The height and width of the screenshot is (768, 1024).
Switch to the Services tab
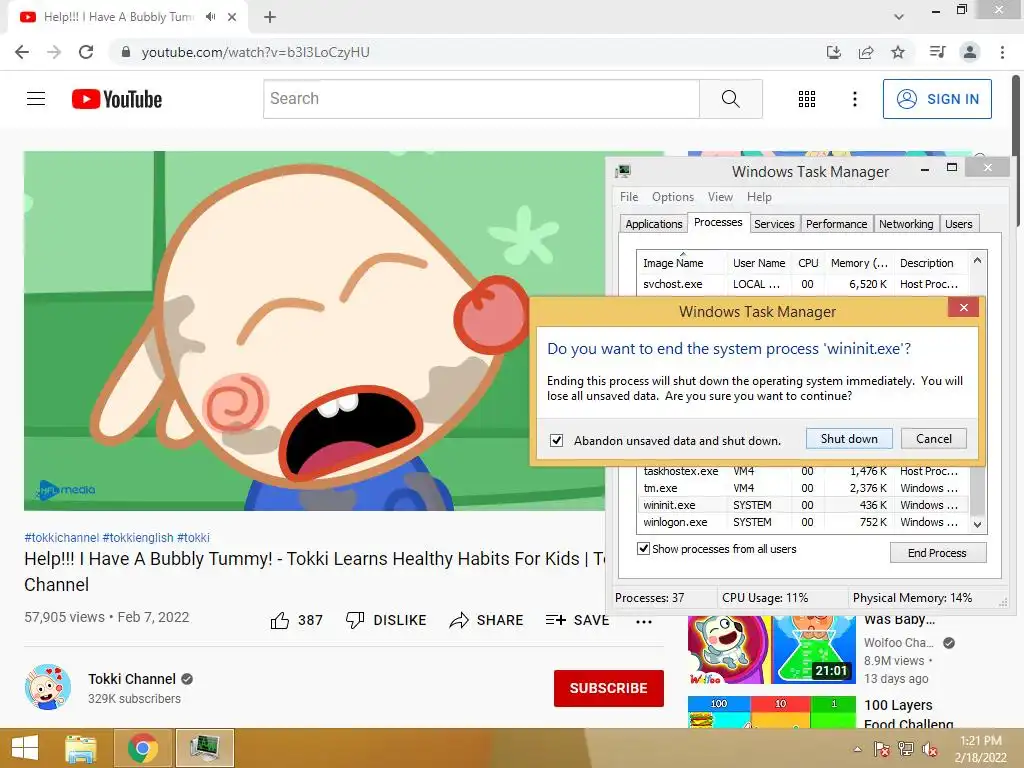click(774, 224)
